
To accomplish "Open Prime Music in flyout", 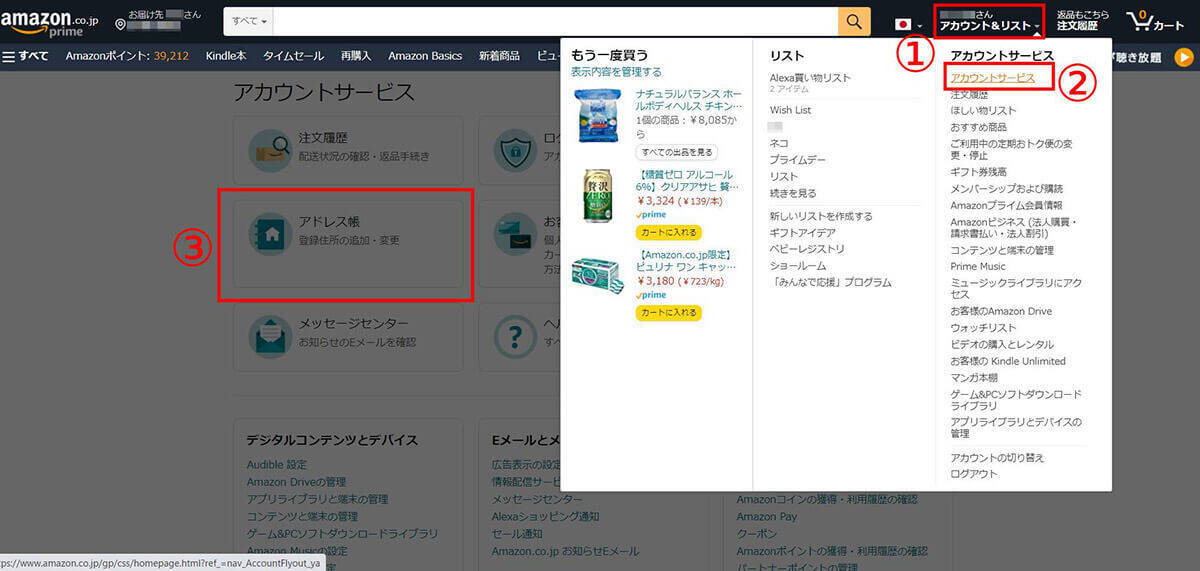I will 978,267.
